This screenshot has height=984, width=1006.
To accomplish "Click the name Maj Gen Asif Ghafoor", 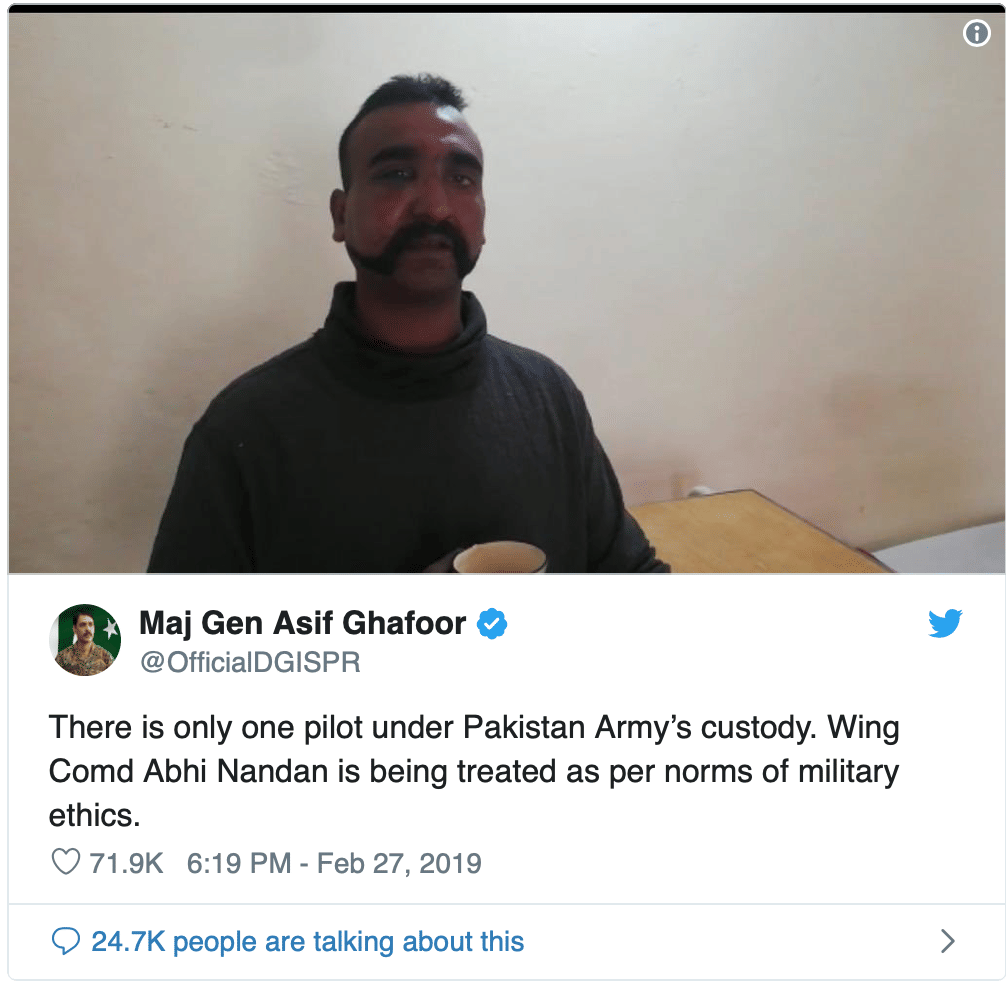I will pos(302,623).
